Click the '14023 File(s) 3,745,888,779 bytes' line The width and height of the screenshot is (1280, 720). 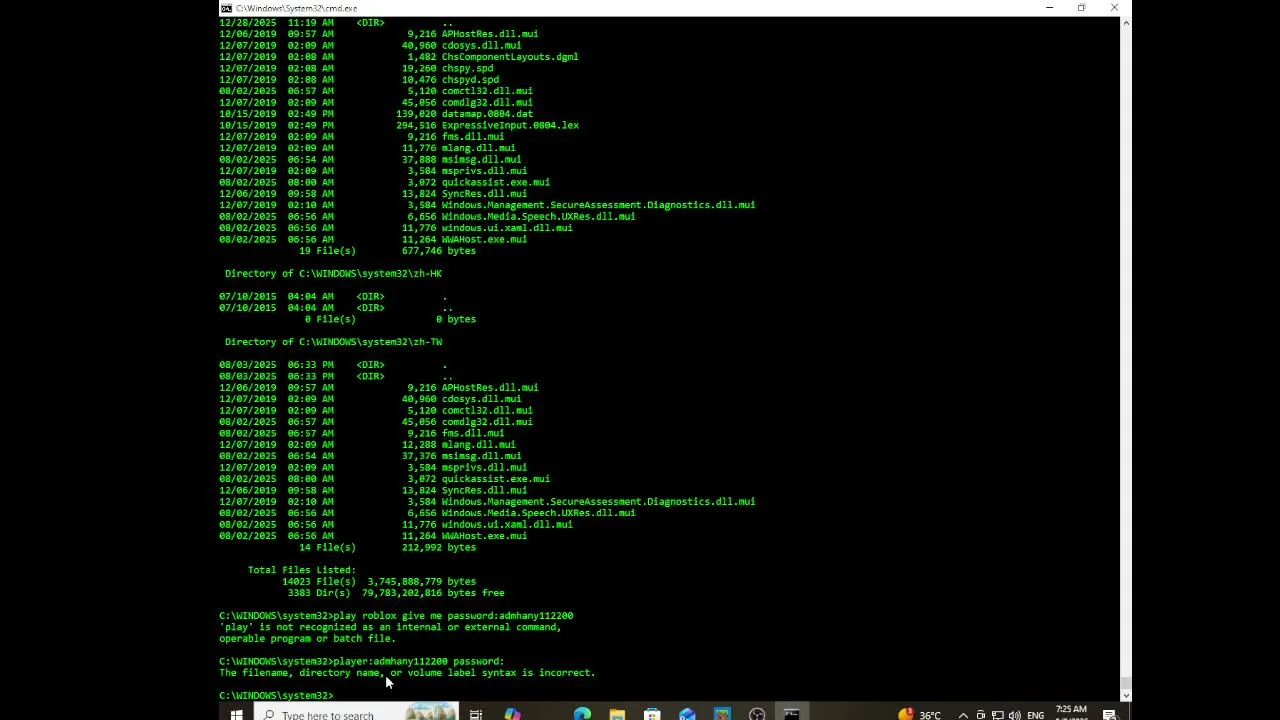point(379,581)
